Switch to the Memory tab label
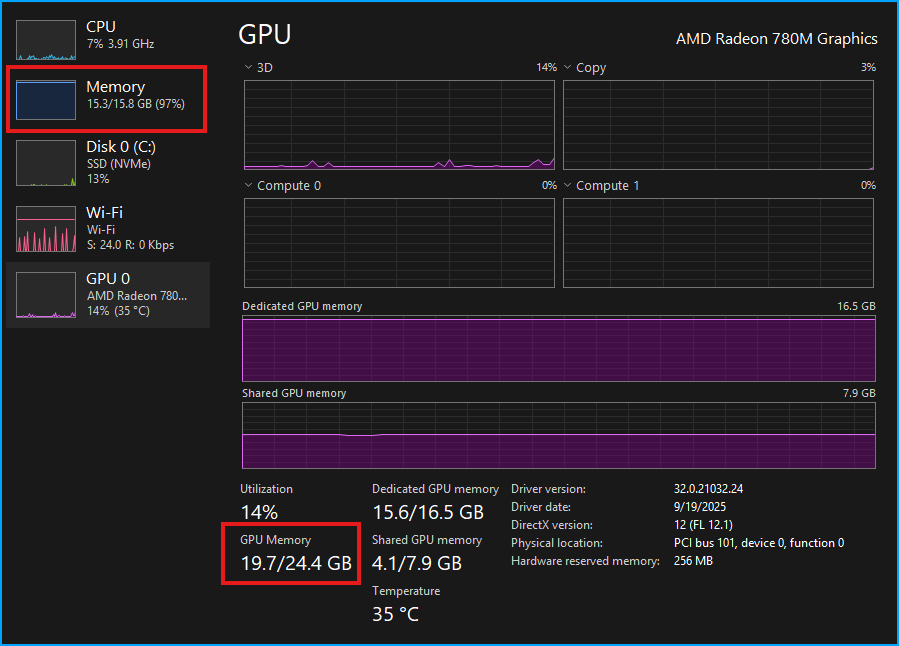The image size is (899, 646). click(x=115, y=87)
